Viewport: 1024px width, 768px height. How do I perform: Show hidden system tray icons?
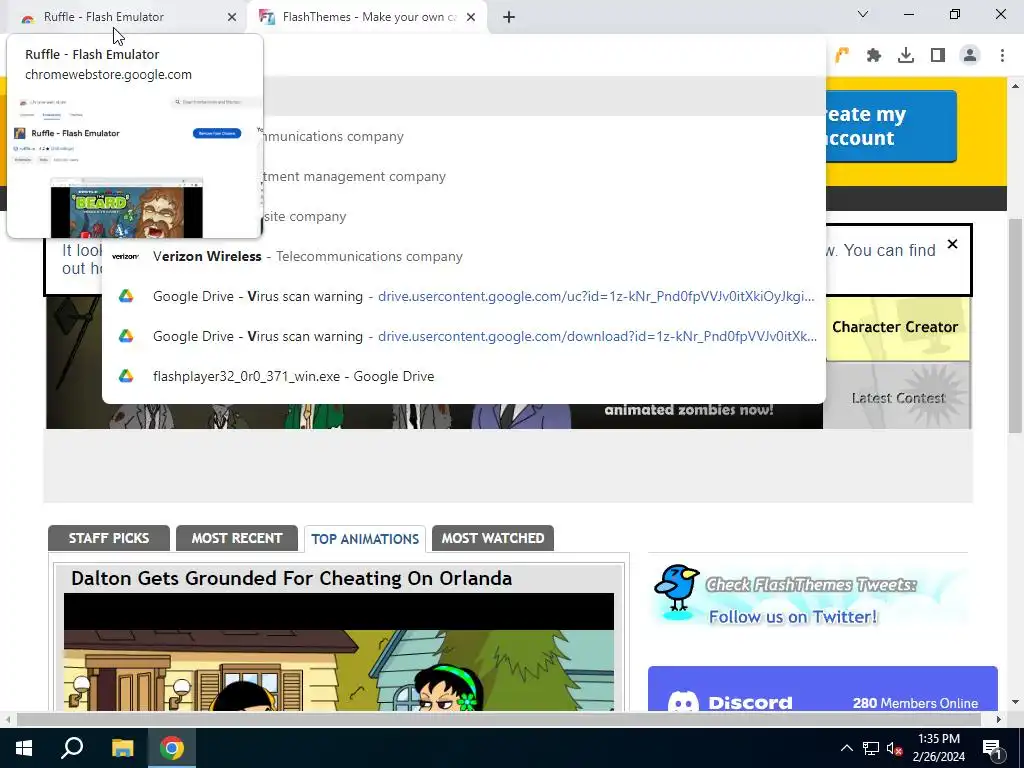click(x=846, y=748)
